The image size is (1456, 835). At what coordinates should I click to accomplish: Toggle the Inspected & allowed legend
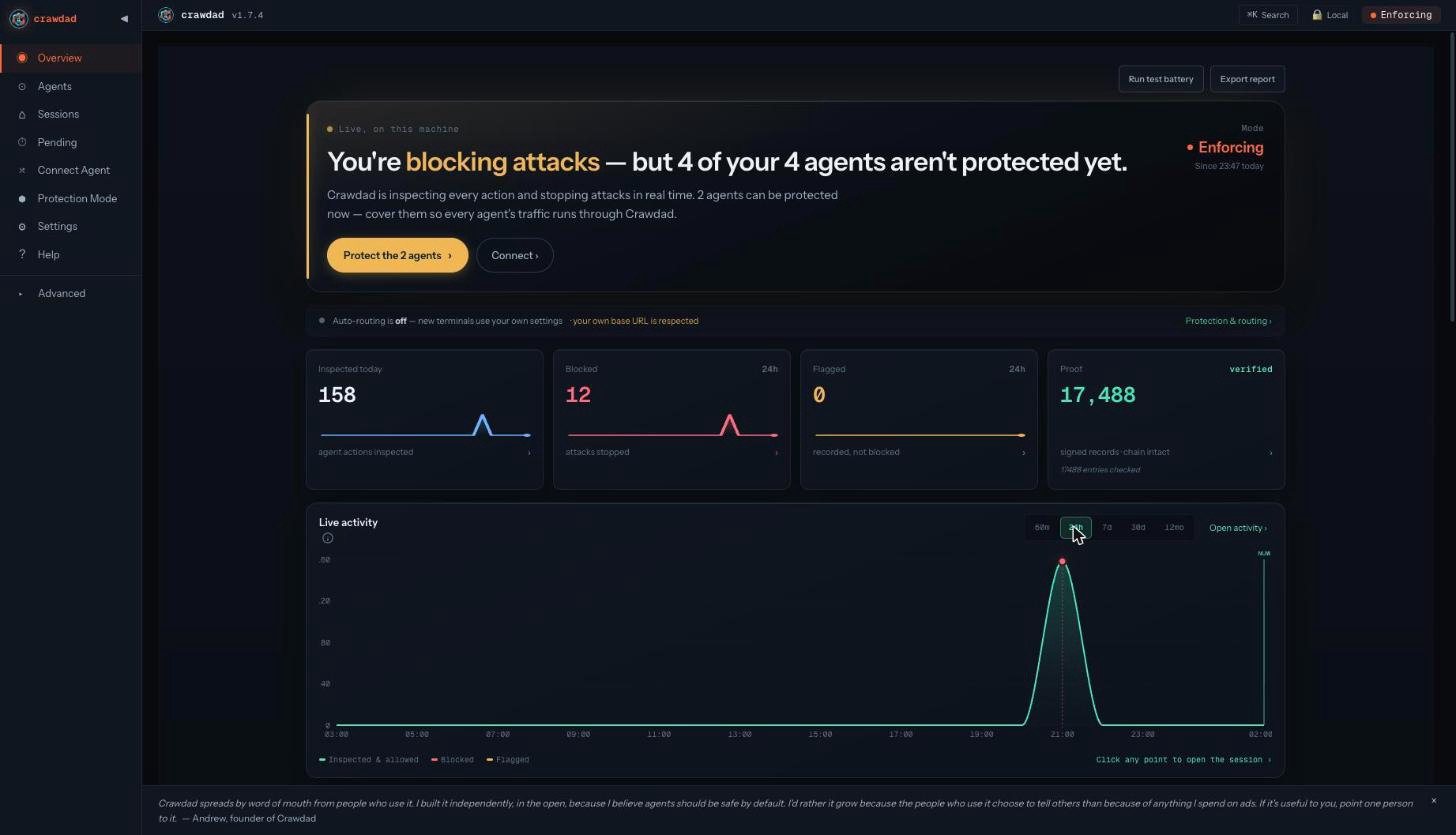coord(369,760)
